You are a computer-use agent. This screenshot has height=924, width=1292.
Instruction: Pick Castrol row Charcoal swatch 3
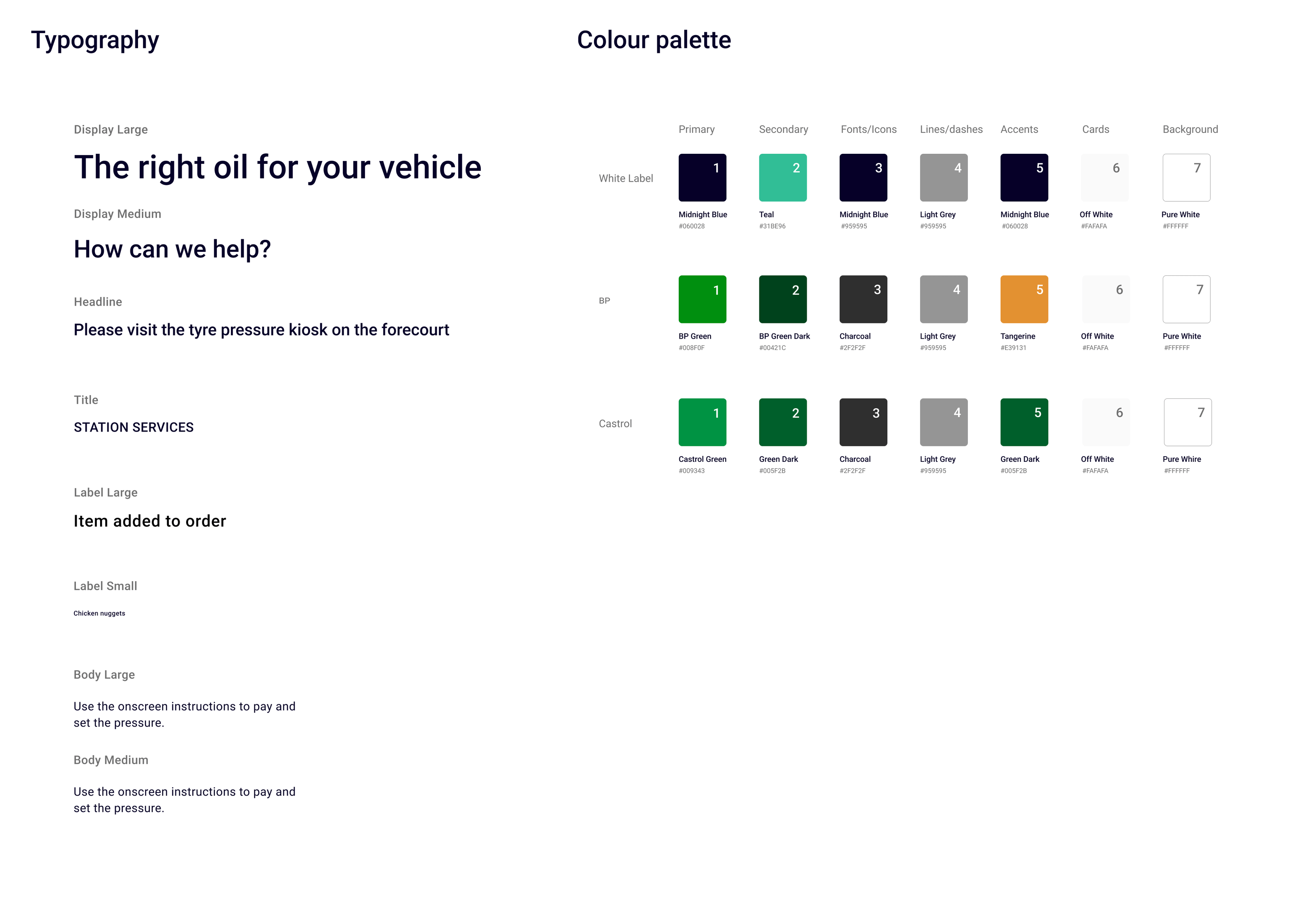(863, 422)
